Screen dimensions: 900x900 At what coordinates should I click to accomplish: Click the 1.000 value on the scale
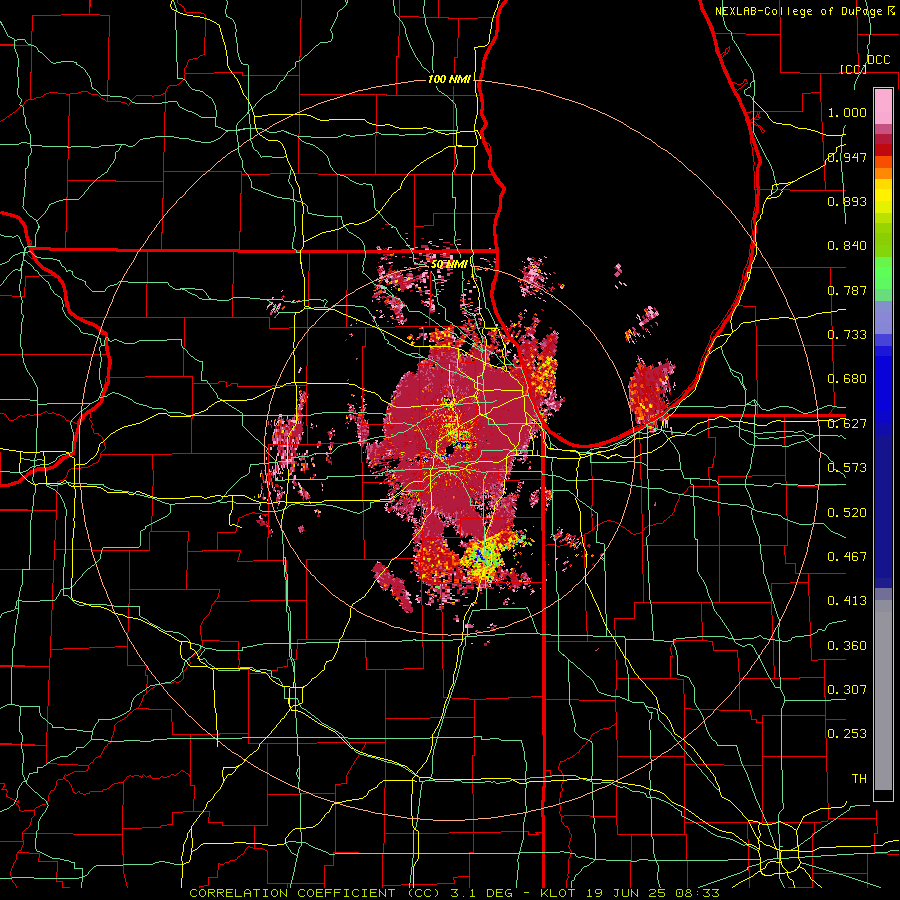847,112
